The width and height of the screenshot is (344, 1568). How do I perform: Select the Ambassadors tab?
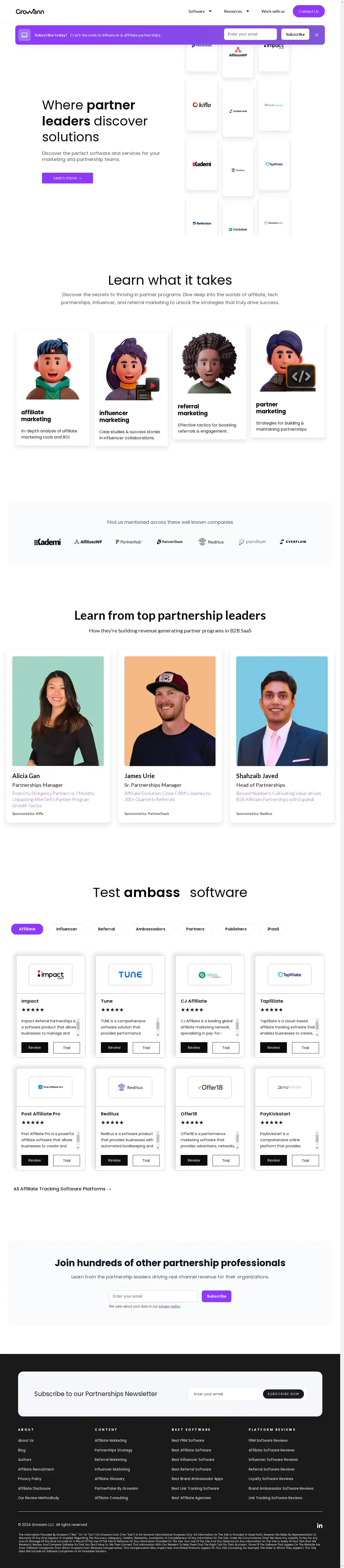click(x=151, y=929)
